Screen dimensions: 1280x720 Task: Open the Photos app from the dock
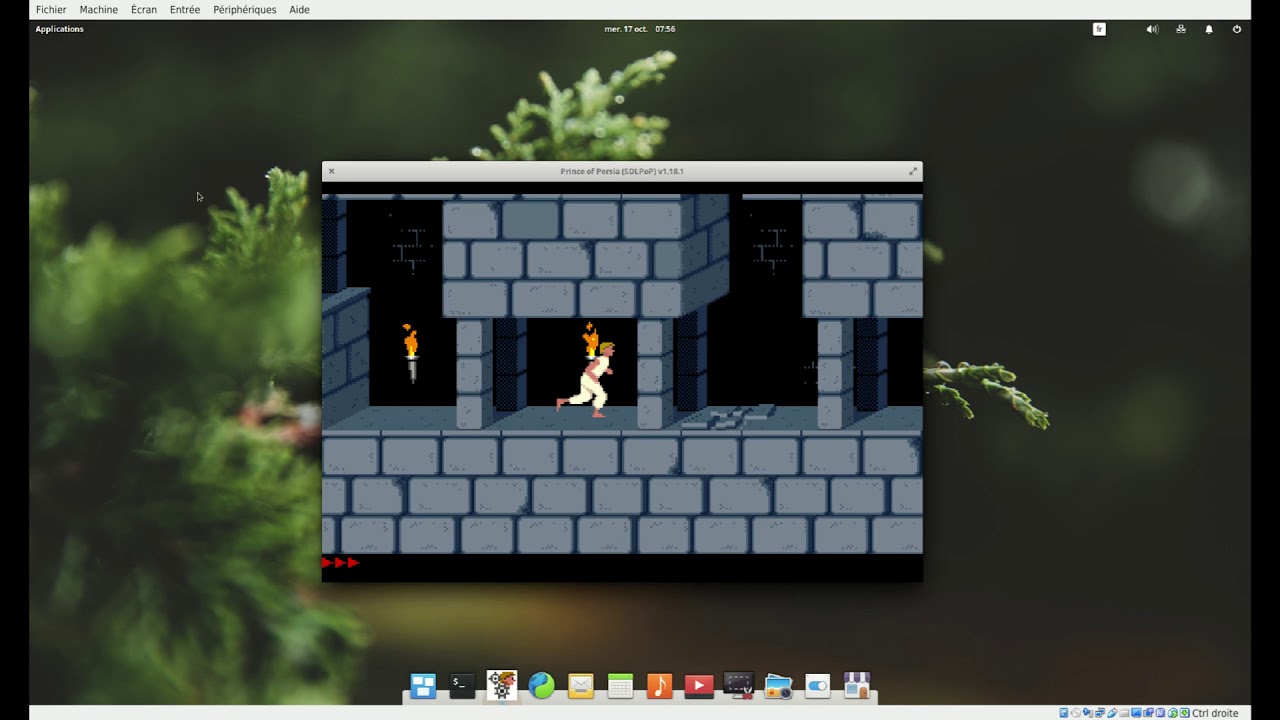point(778,686)
